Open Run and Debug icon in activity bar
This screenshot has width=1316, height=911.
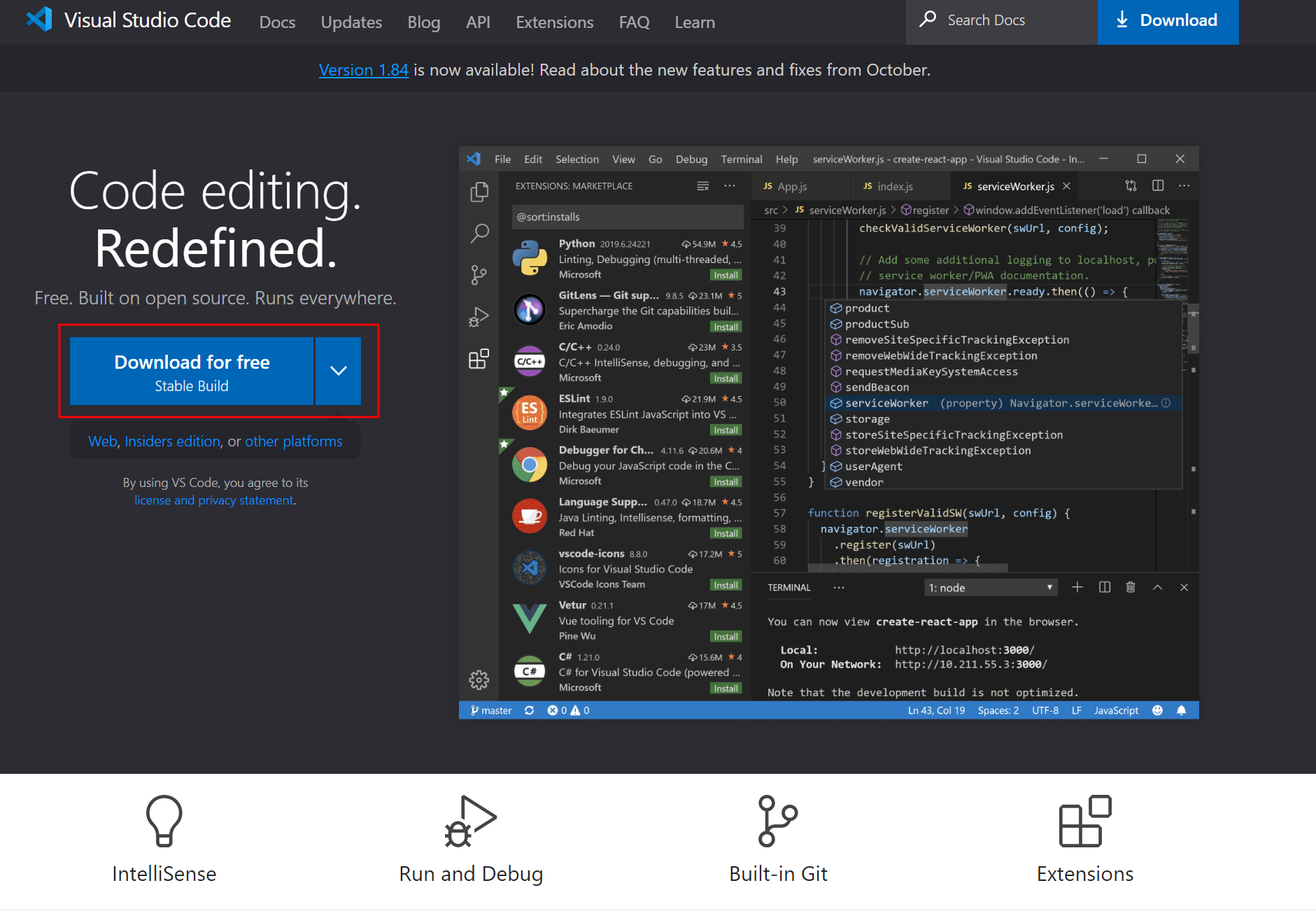pyautogui.click(x=479, y=317)
